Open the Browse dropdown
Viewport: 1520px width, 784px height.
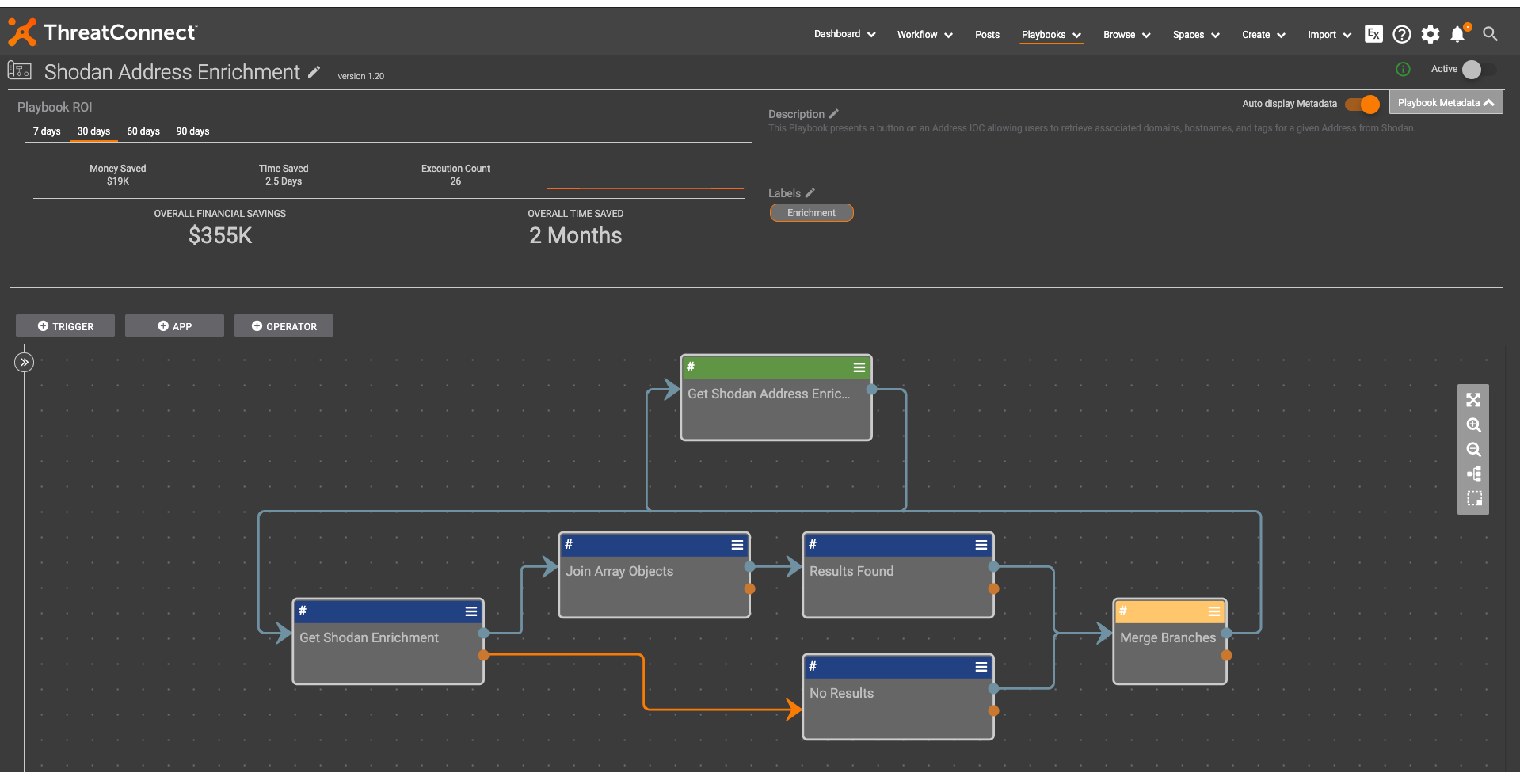point(1126,35)
